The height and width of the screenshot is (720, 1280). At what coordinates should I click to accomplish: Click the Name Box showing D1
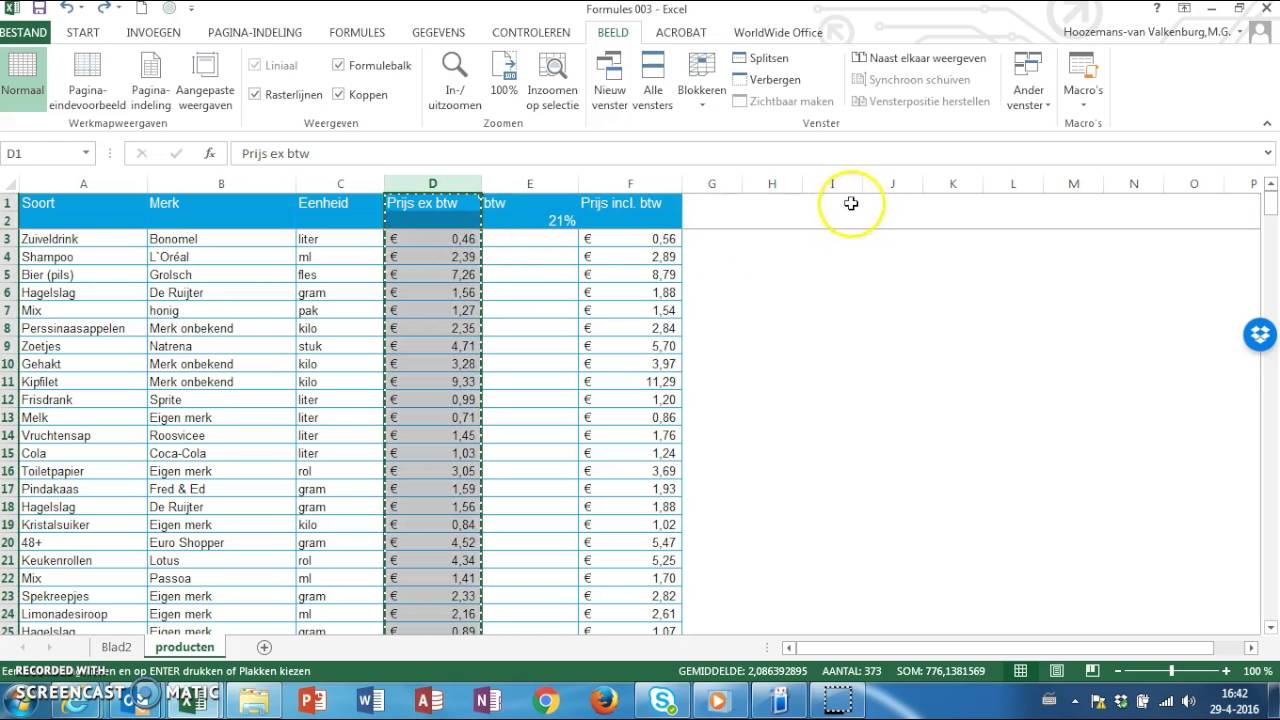pyautogui.click(x=42, y=153)
